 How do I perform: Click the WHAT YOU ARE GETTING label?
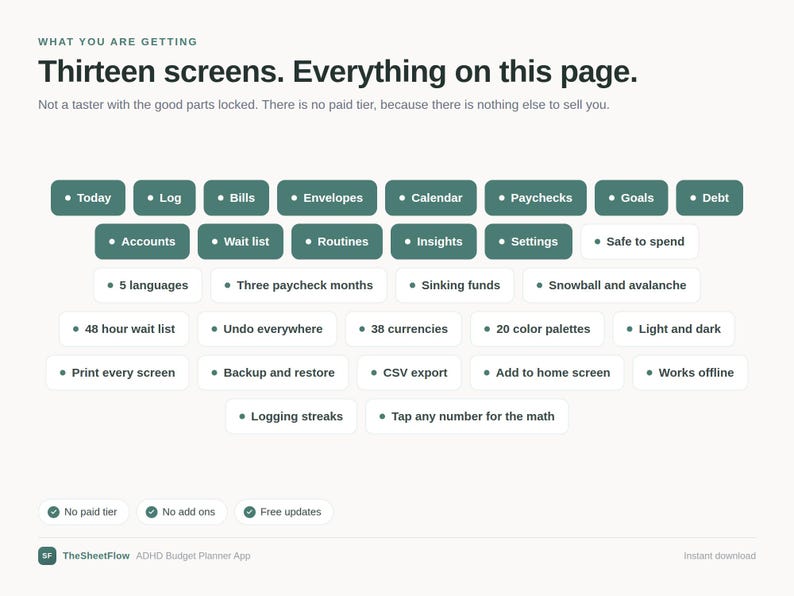(117, 42)
